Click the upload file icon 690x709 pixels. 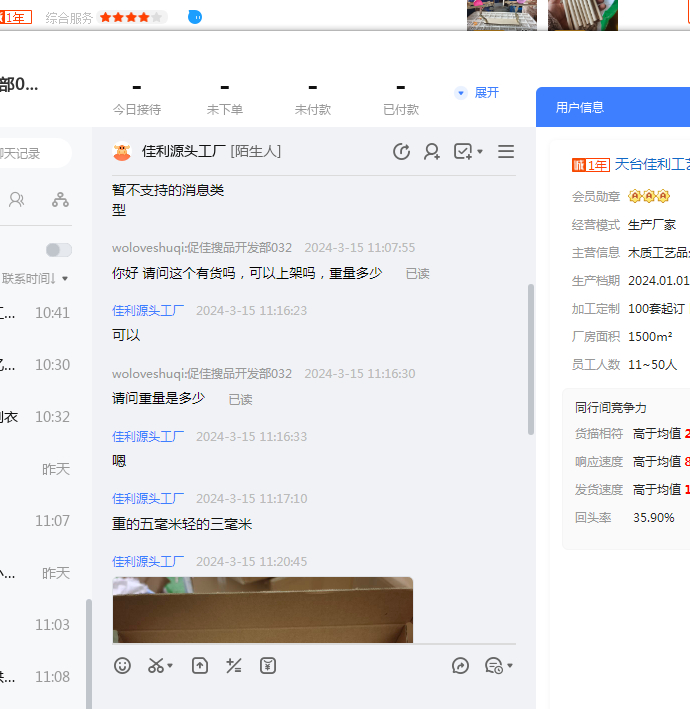tap(199, 665)
